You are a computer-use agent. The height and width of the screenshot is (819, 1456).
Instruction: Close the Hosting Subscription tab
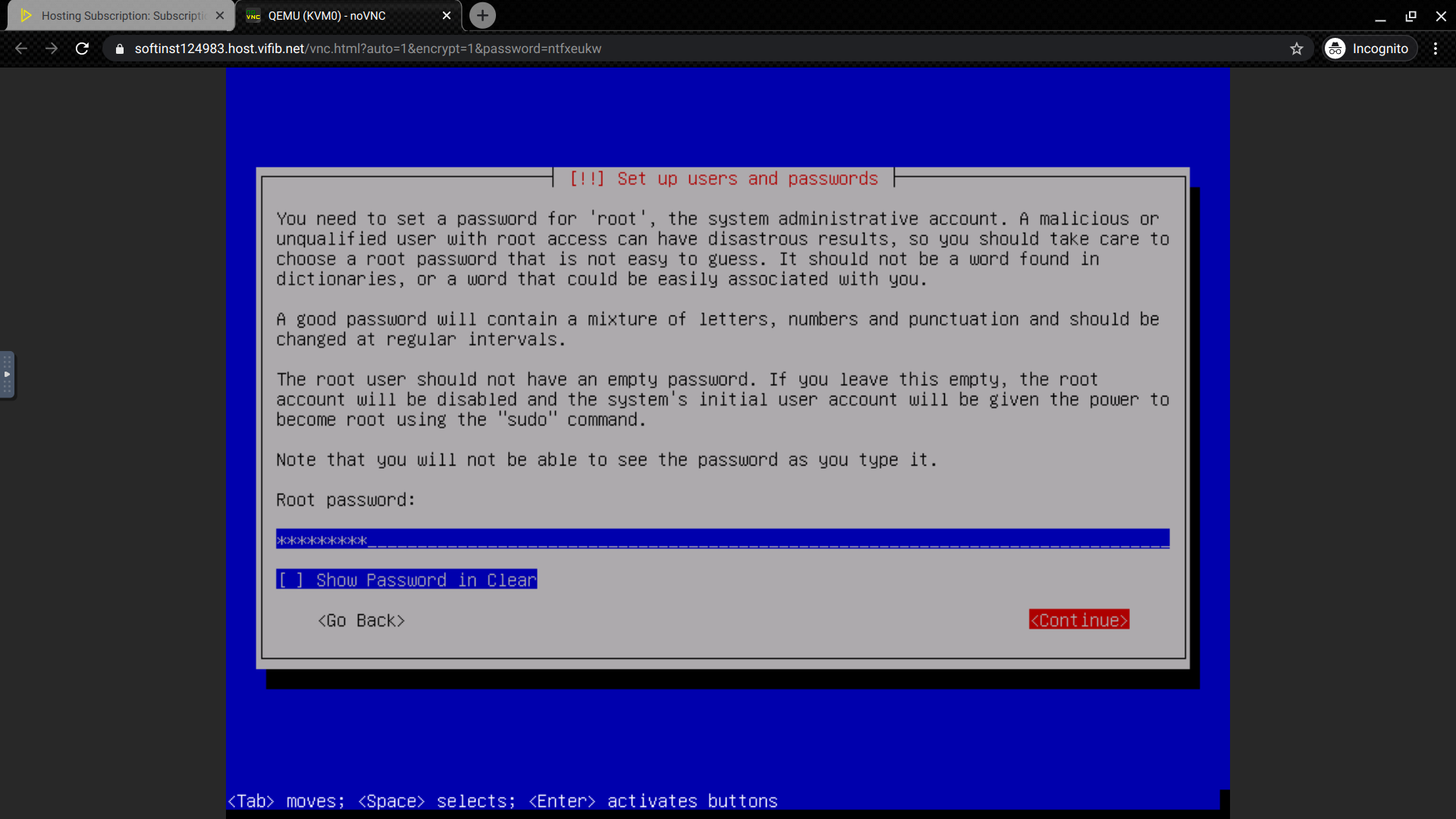(220, 15)
